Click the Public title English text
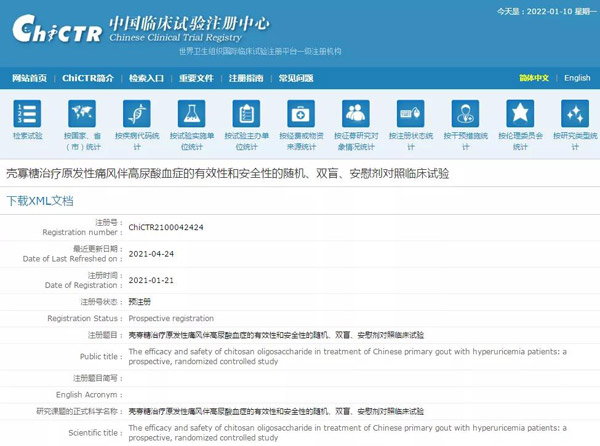The image size is (600, 446). [347, 356]
